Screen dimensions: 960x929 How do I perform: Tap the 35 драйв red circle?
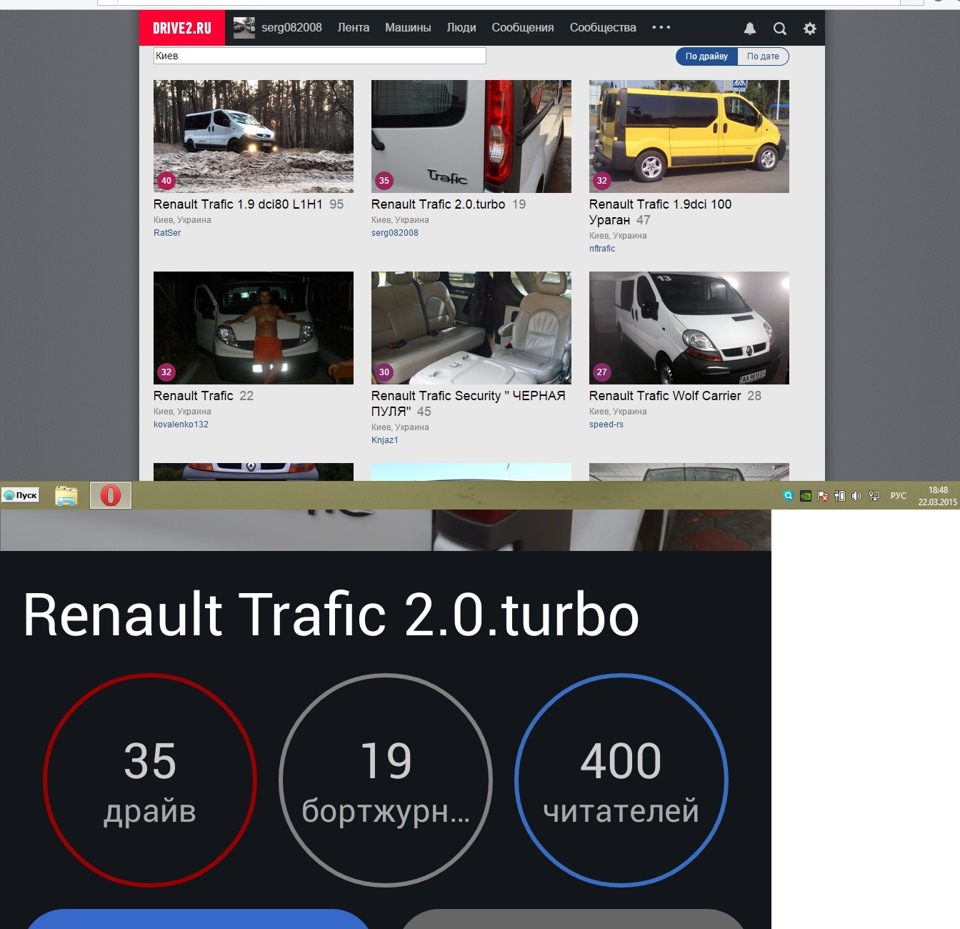coord(150,780)
